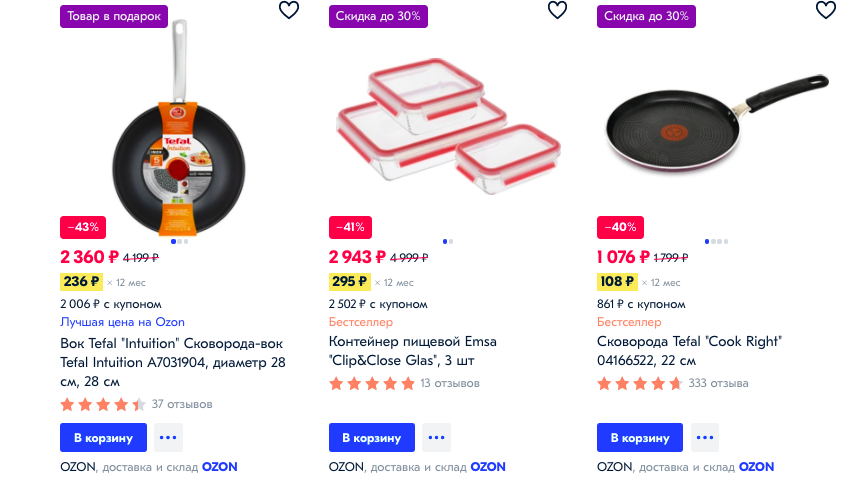Screen dimensions: 864x494
Task: Open more options for Tefal Intuition wok
Action: point(168,438)
